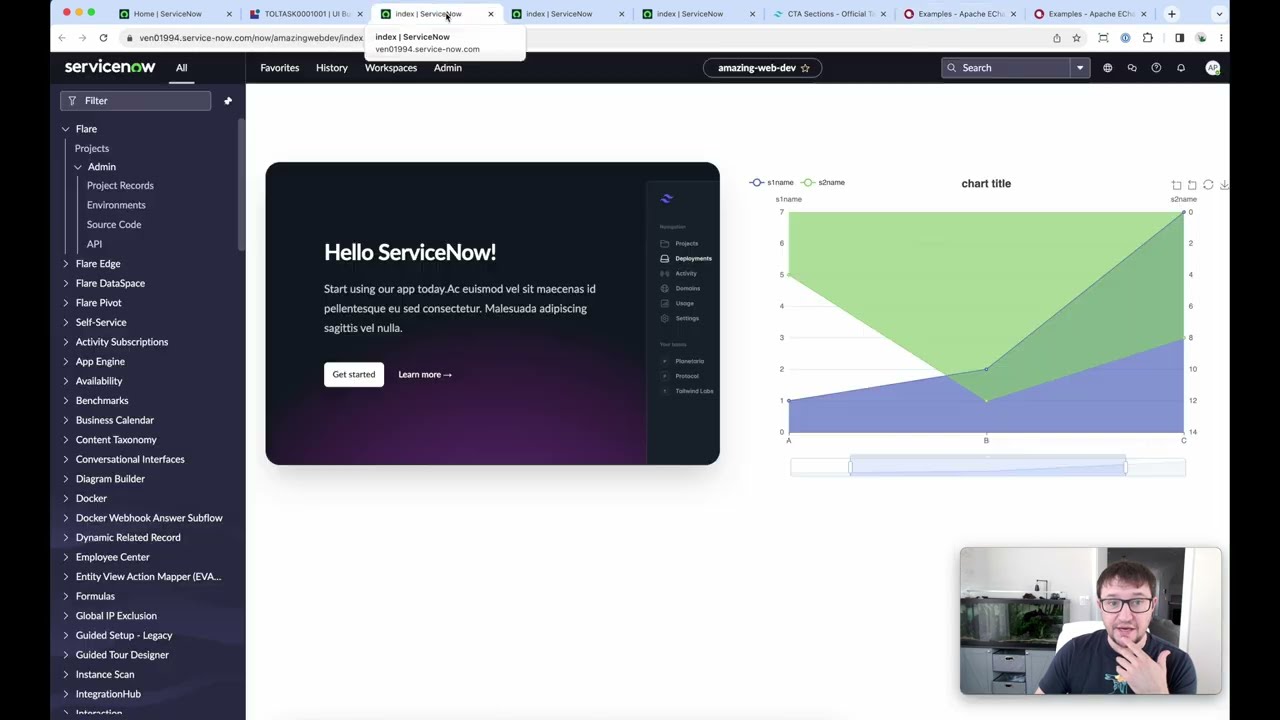Pin the navigation filter panel

228,101
